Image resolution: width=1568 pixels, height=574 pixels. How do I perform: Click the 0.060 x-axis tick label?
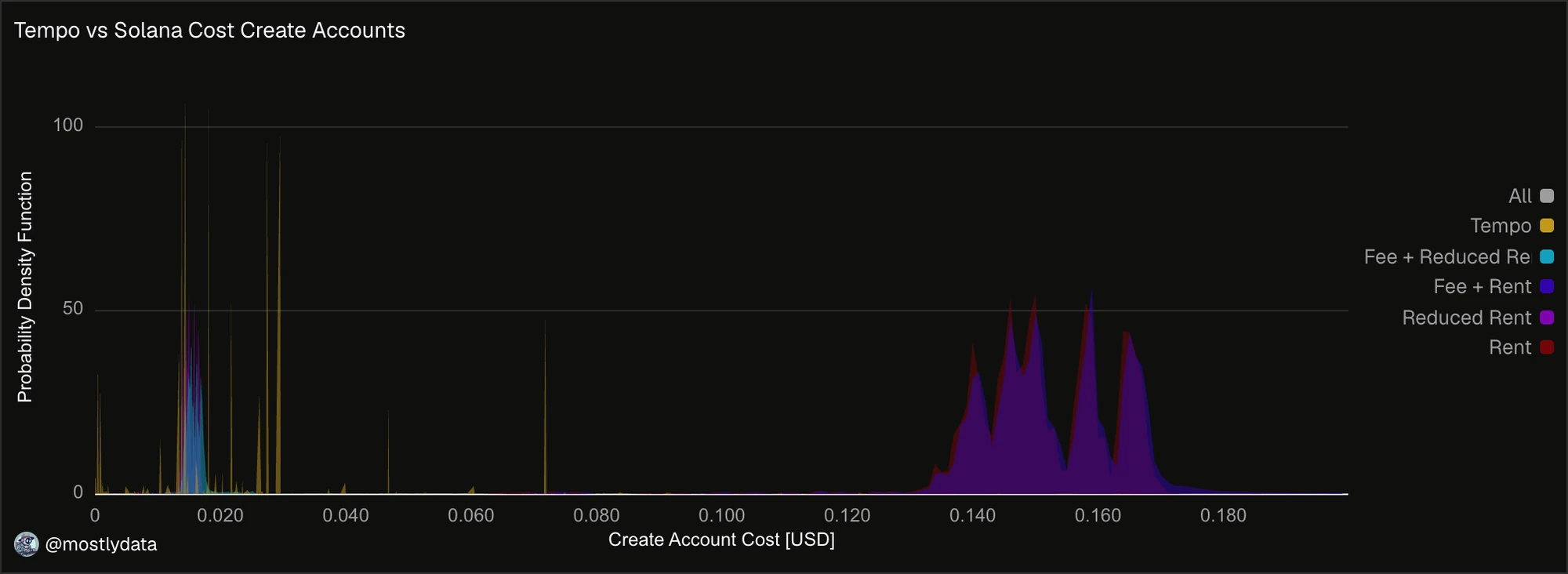471,516
